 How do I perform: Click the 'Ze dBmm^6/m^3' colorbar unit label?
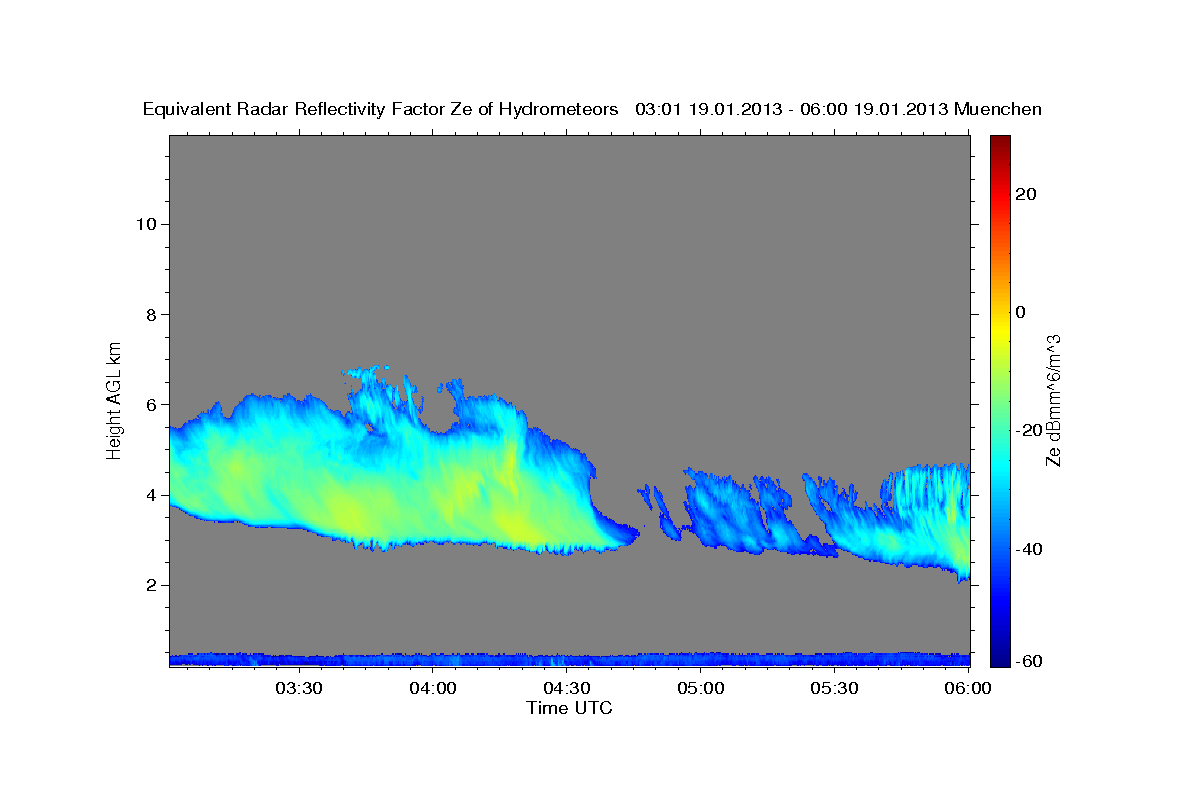coord(1053,400)
